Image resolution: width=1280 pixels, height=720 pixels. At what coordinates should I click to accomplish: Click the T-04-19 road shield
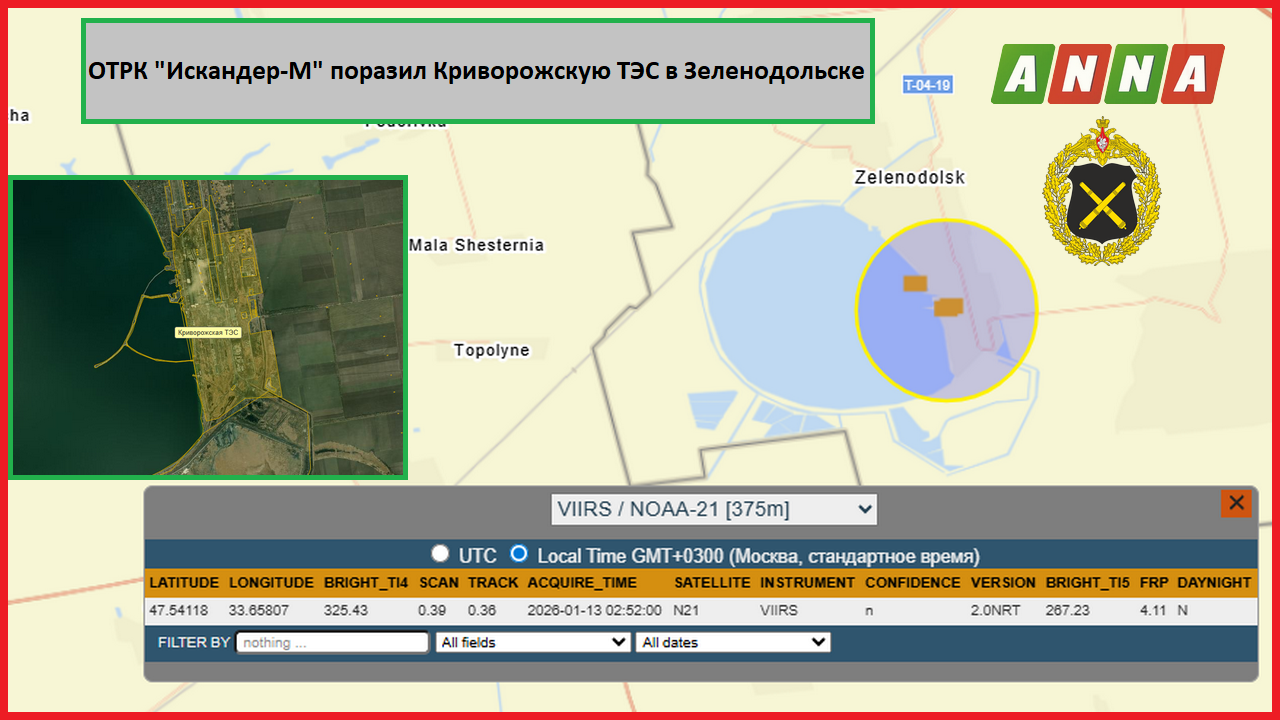point(927,85)
